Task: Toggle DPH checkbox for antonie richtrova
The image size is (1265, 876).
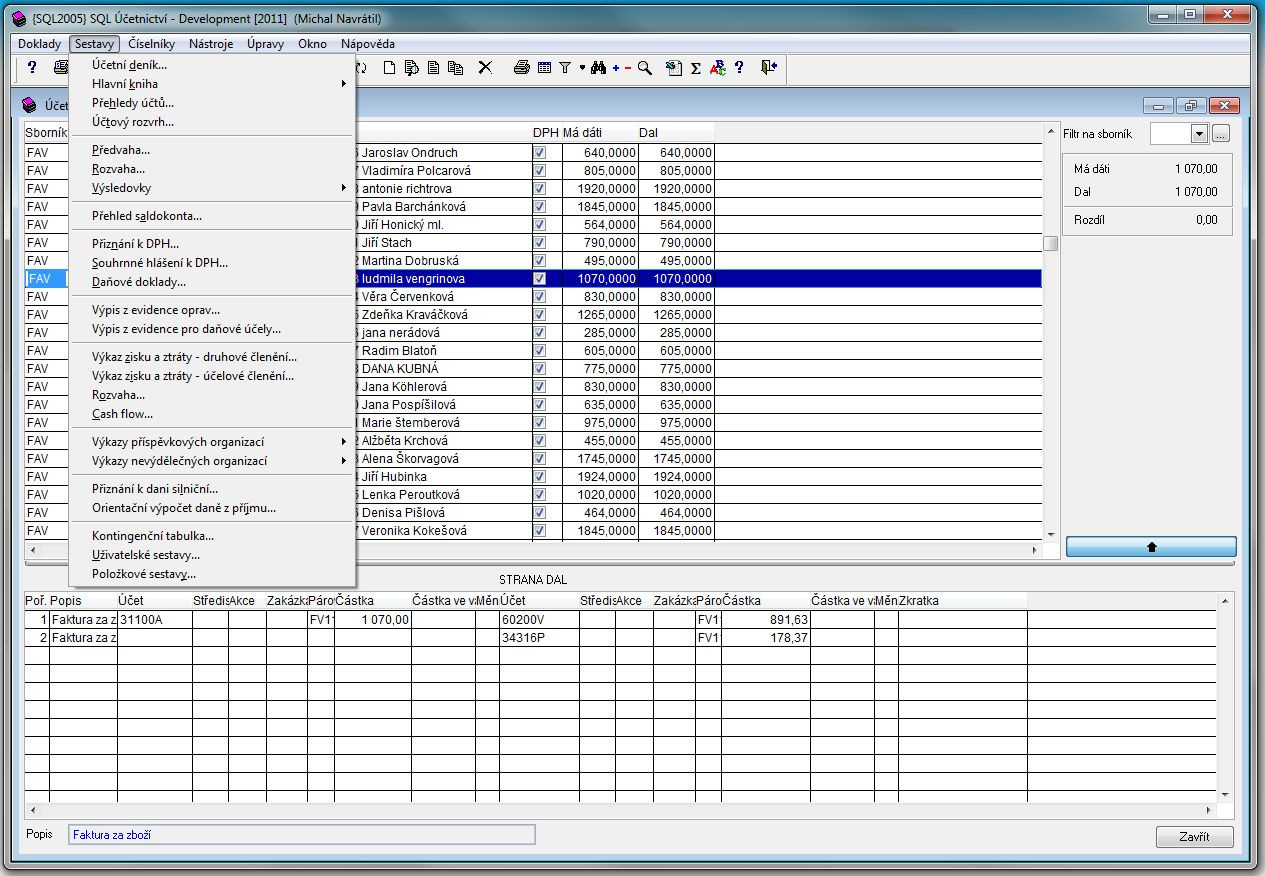Action: pos(540,189)
